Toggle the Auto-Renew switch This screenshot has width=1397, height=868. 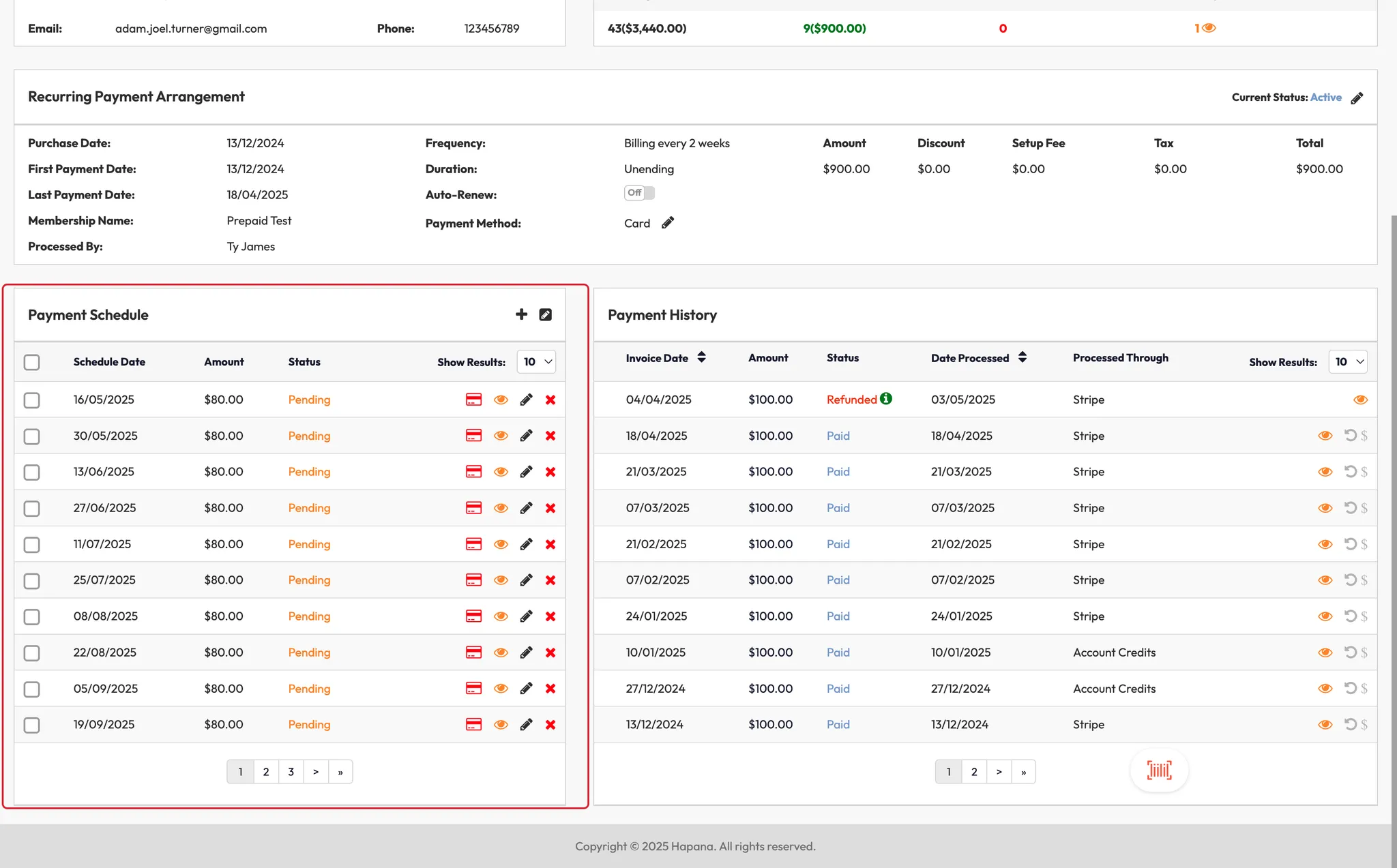click(639, 193)
